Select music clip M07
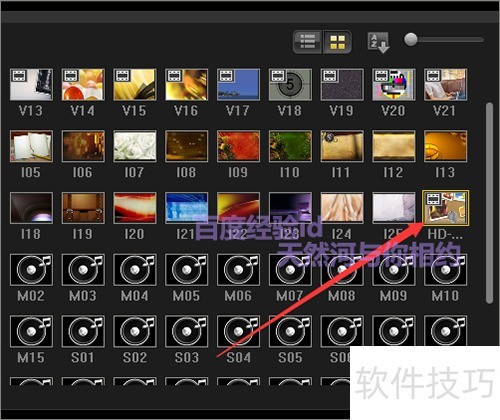This screenshot has width=500, height=420. click(x=290, y=270)
